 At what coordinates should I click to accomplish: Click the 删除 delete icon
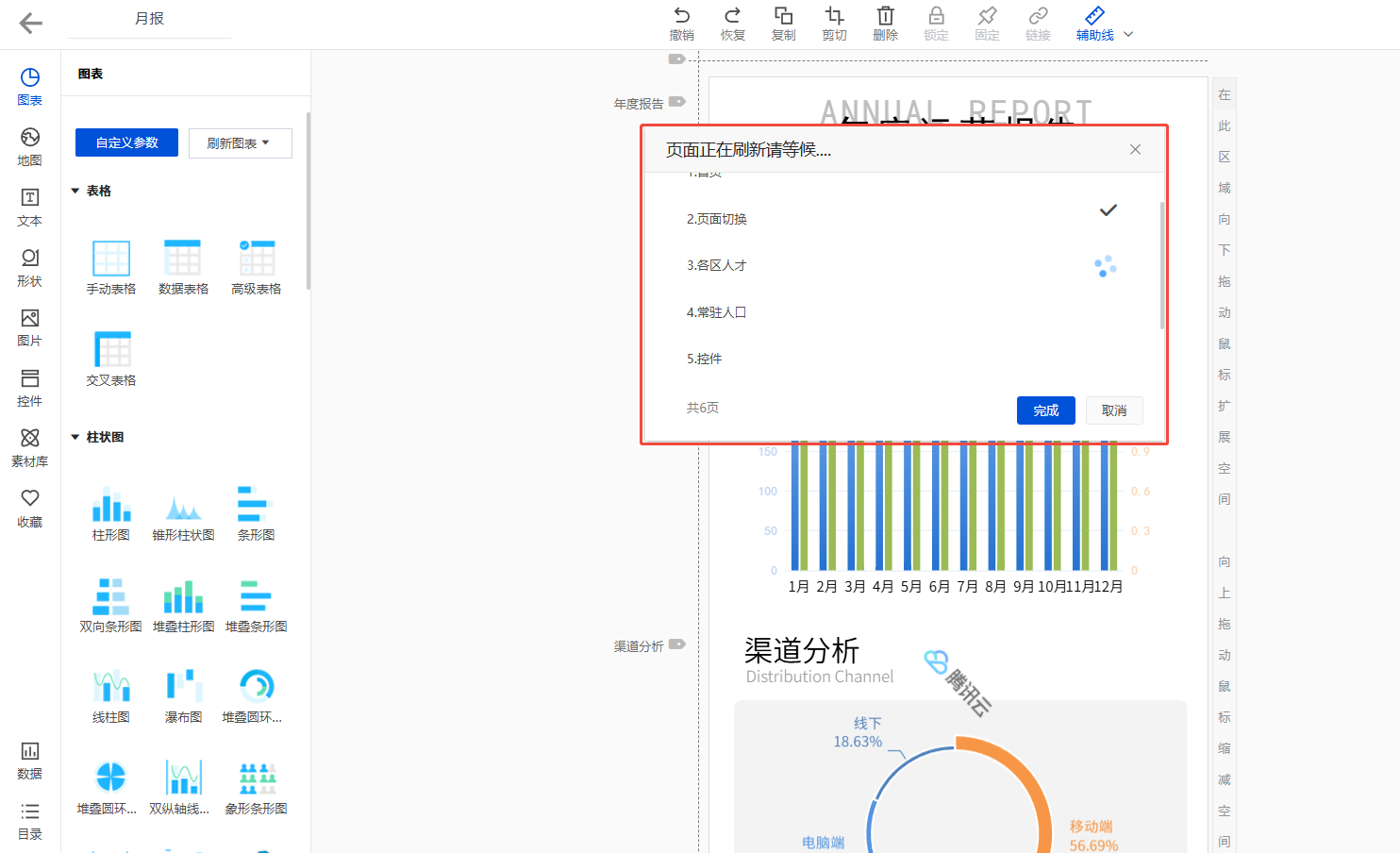click(885, 16)
